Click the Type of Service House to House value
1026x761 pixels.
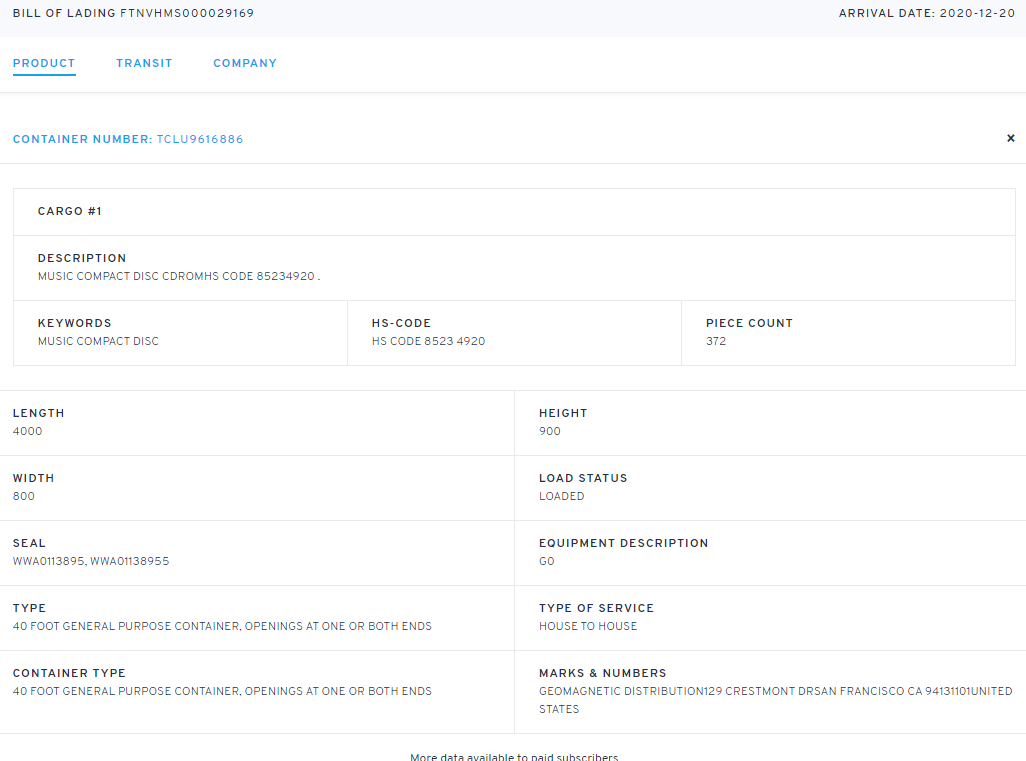(588, 626)
